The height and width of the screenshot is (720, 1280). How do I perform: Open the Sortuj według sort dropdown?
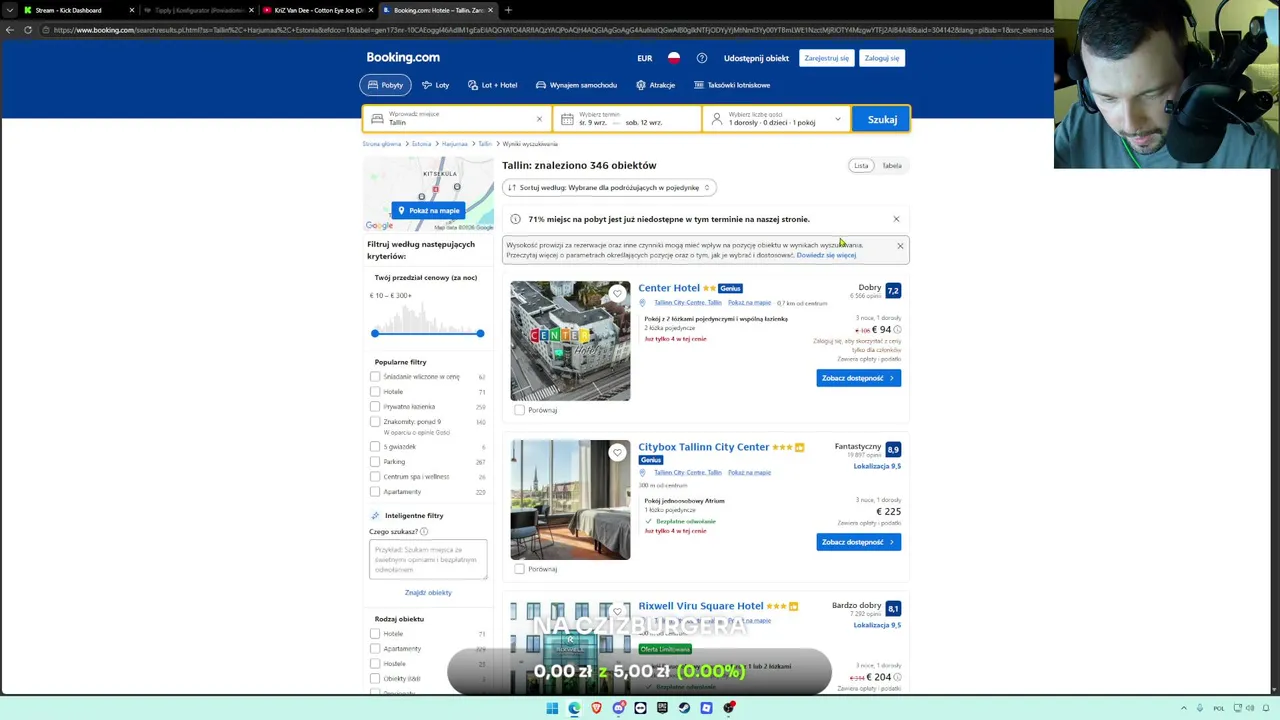[609, 187]
